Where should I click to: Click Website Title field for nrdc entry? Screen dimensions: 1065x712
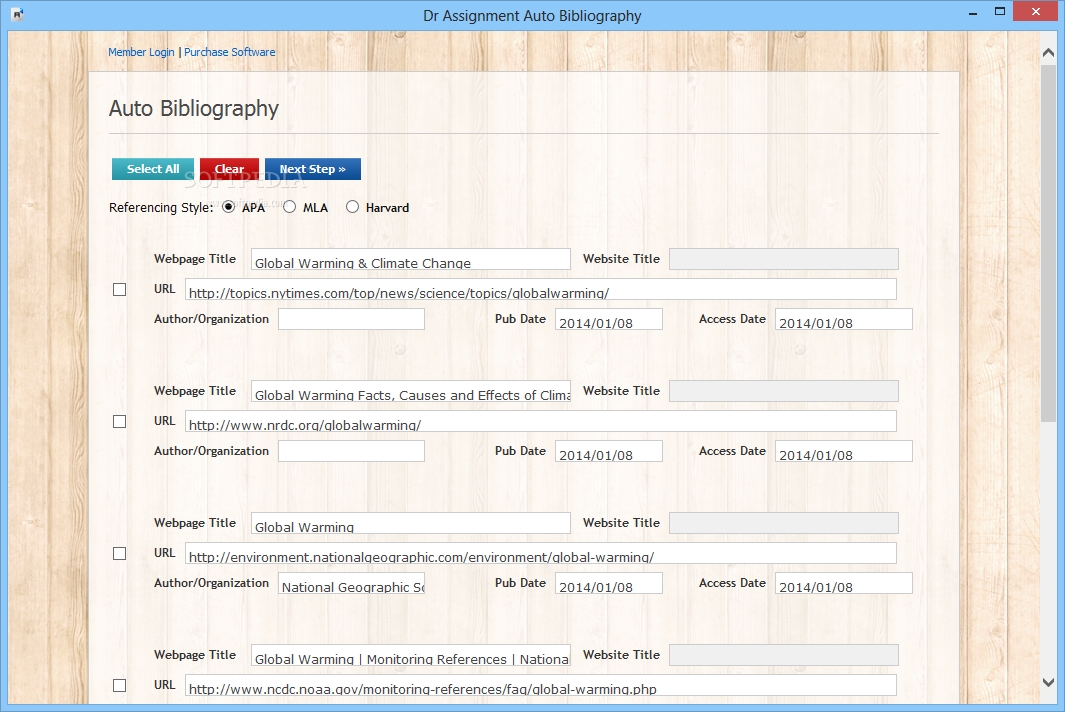click(x=783, y=391)
